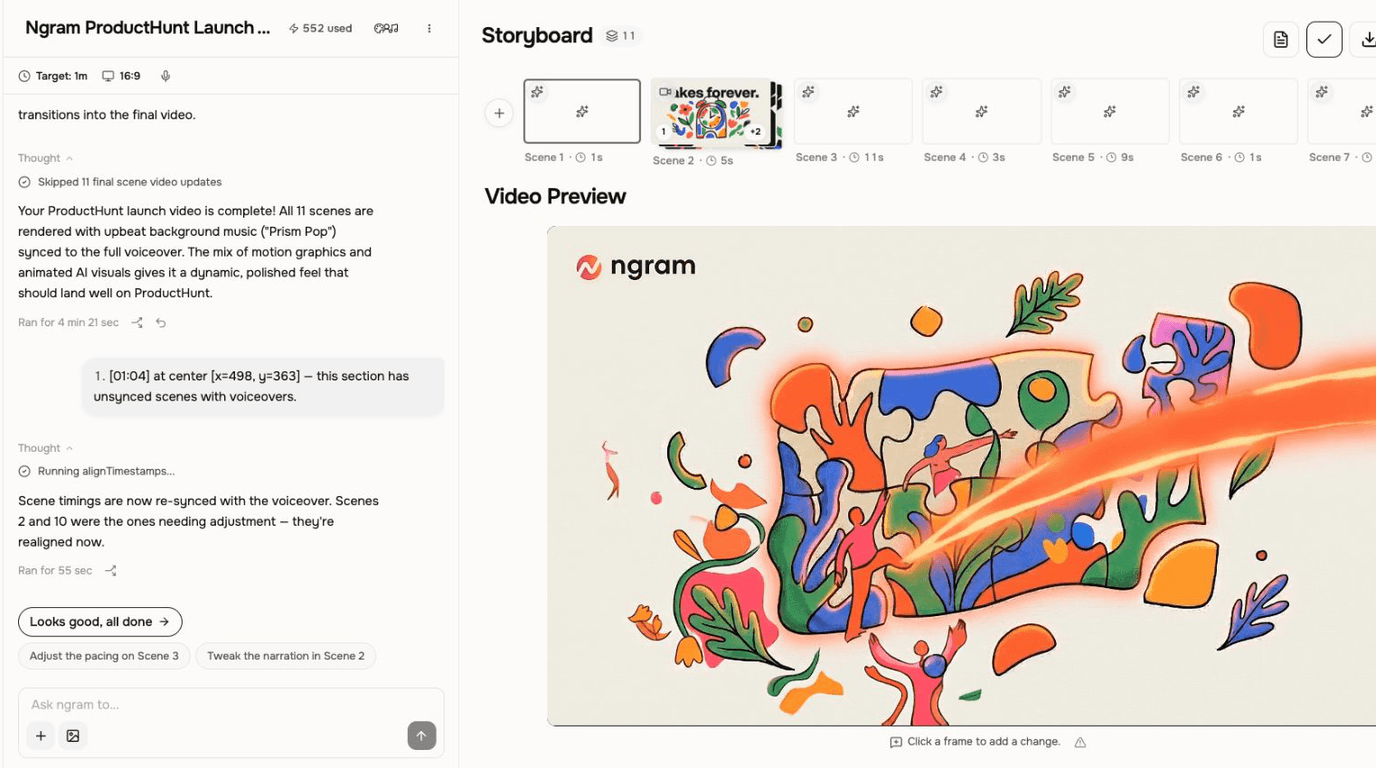Branch from the 'Ran for 4 min 21 sec' response

[x=137, y=323]
